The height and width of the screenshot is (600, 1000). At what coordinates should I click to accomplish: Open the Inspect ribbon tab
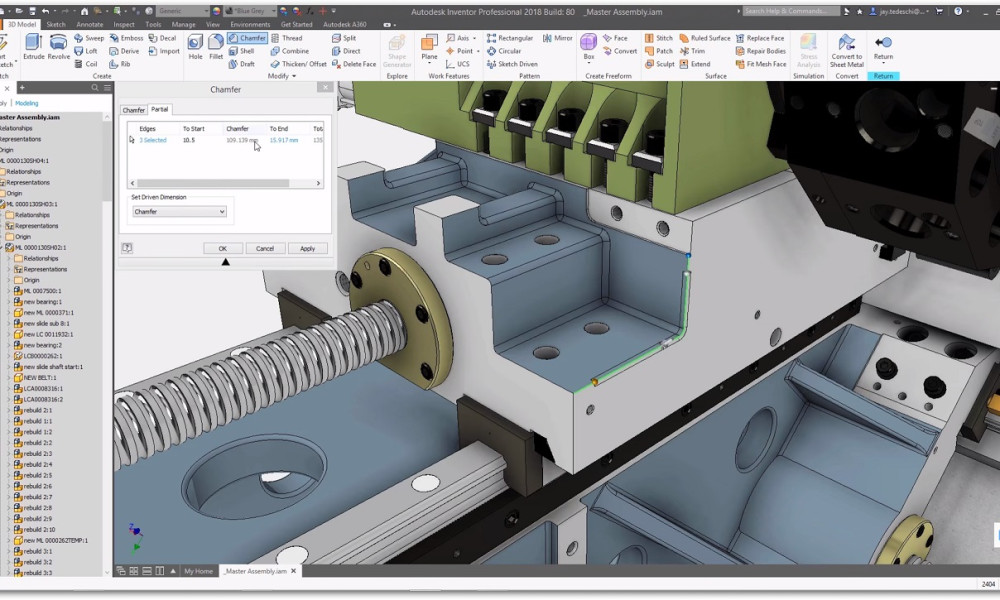point(124,24)
